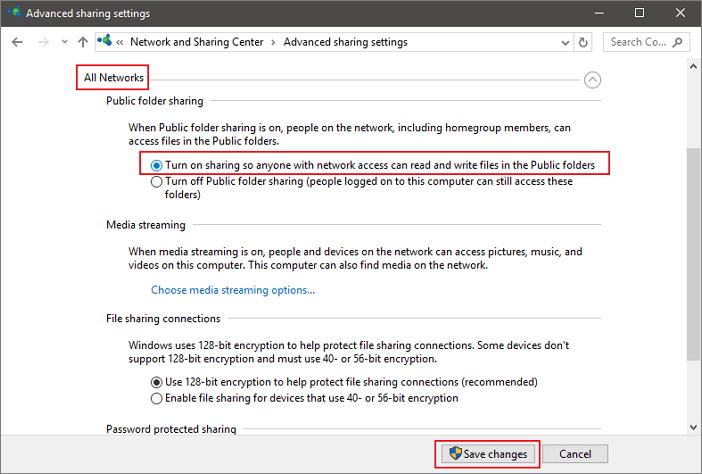The width and height of the screenshot is (702, 474).
Task: Click Advanced sharing settings breadcrumb
Action: 345,42
